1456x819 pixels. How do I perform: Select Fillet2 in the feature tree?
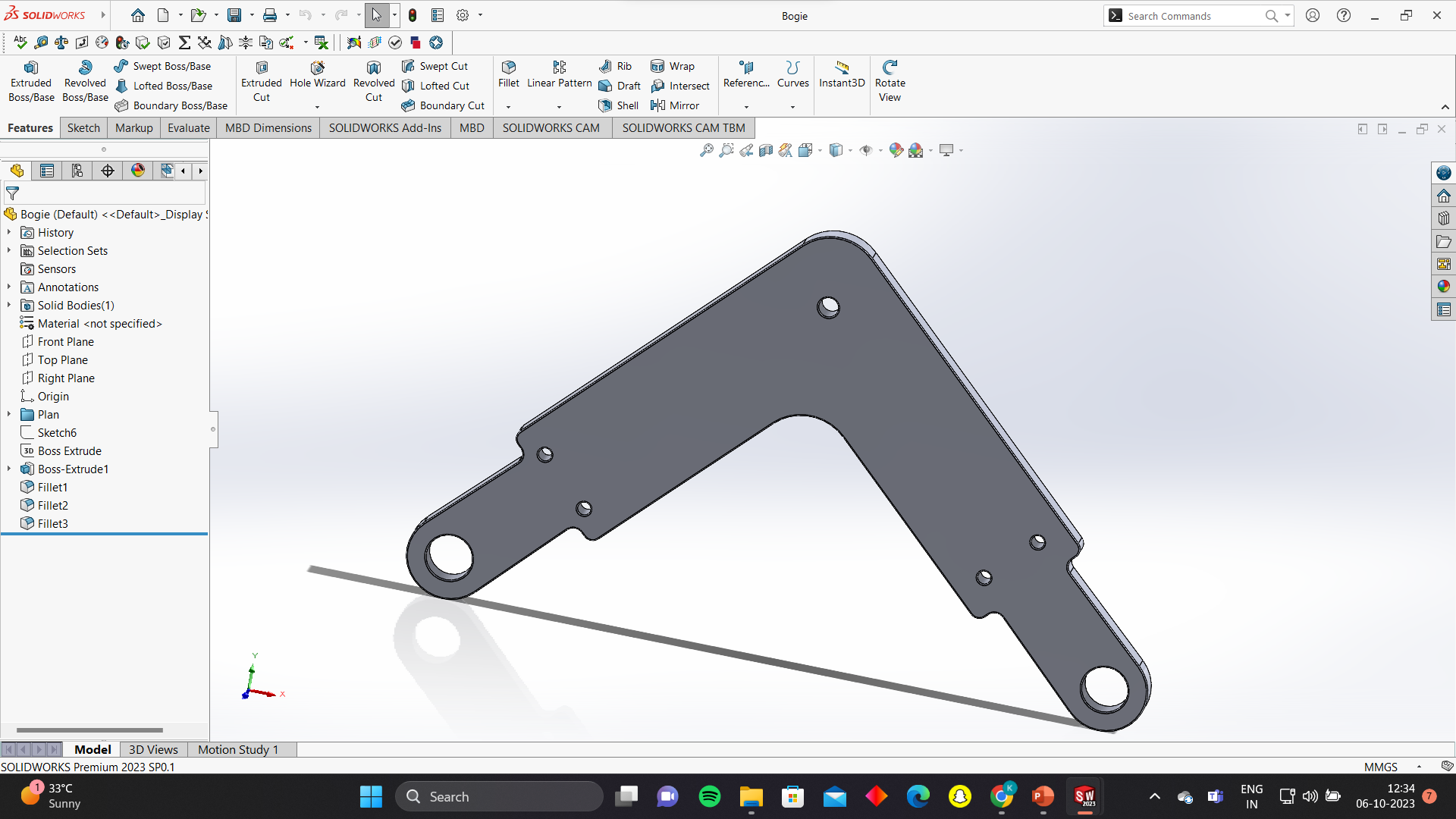pyautogui.click(x=52, y=505)
